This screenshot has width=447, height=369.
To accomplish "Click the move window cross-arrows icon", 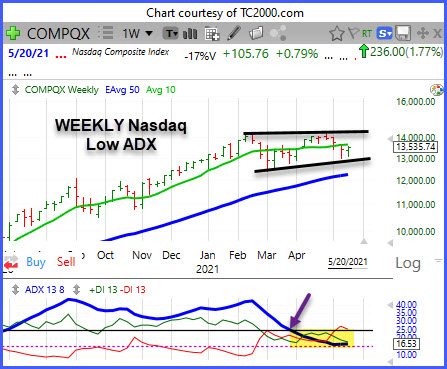I will pos(422,33).
